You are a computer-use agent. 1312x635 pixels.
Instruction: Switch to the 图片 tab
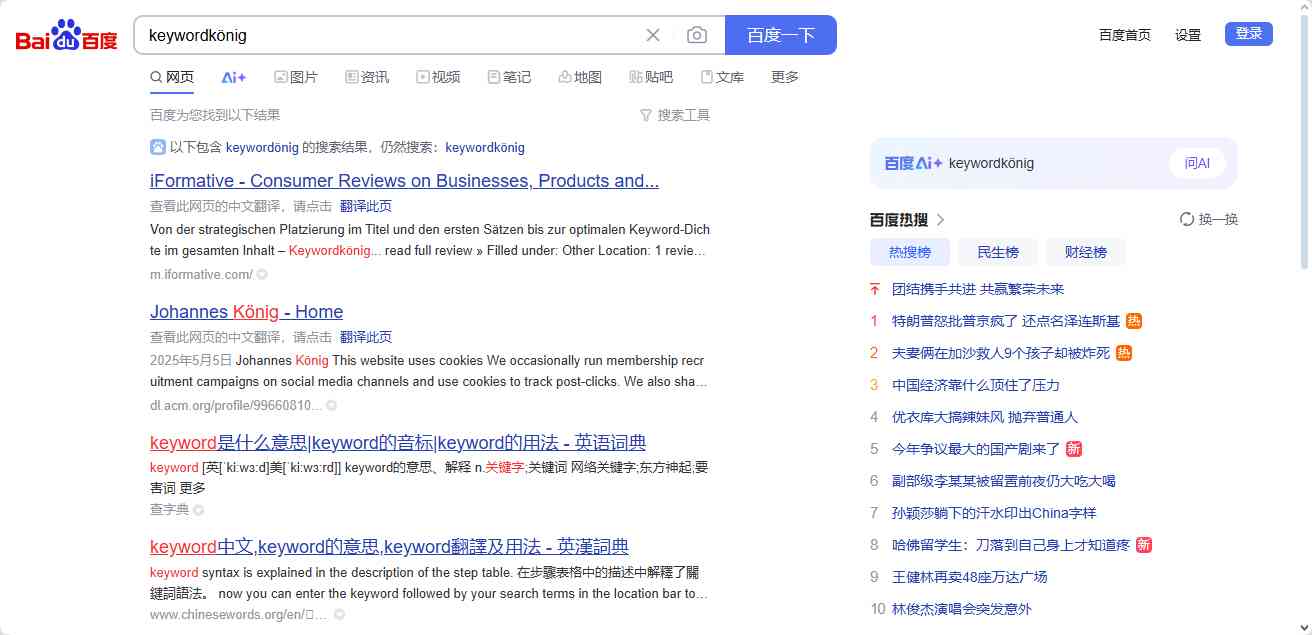click(296, 77)
